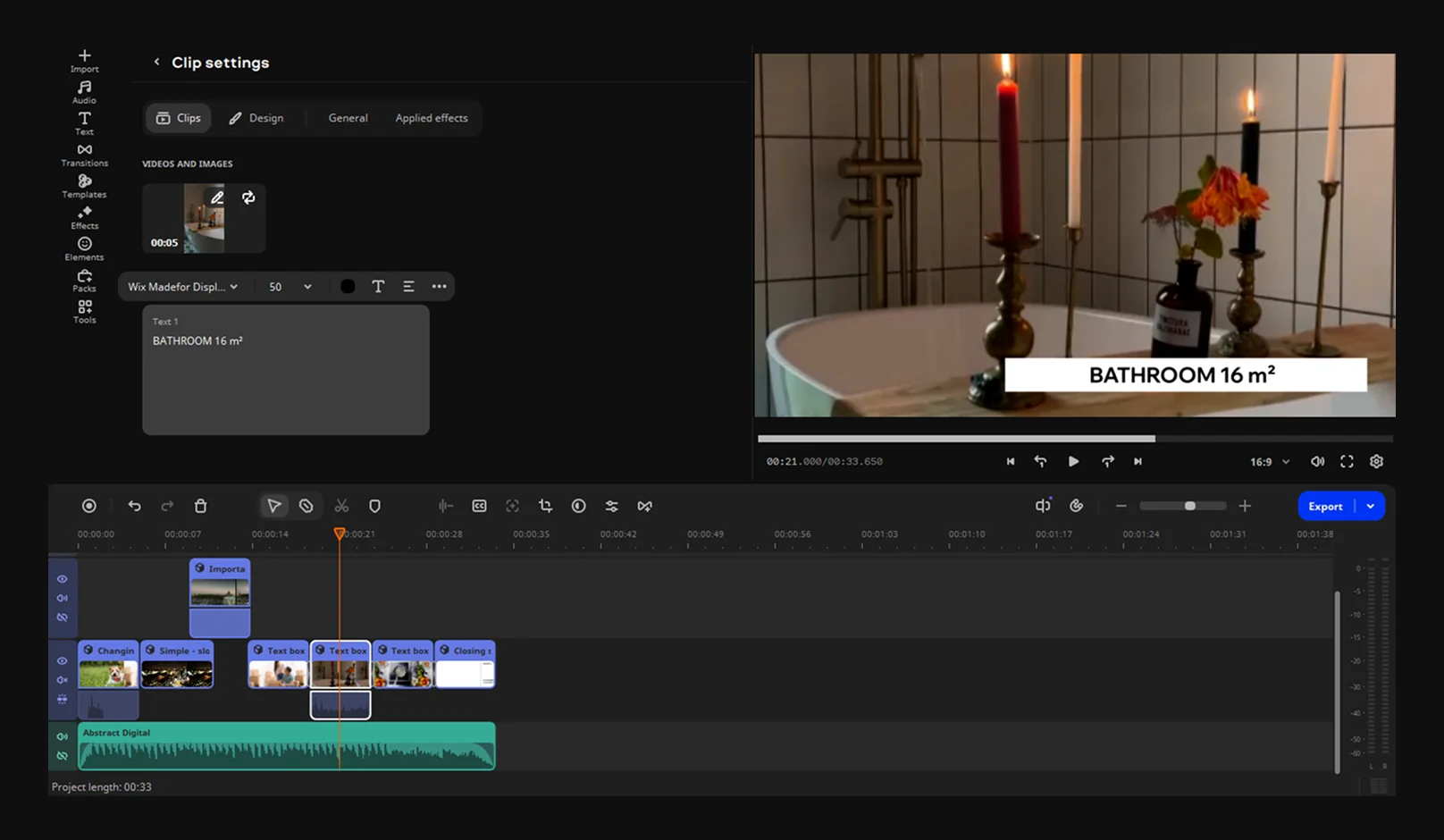Add a marker with shield icon
The image size is (1444, 840).
[x=375, y=506]
